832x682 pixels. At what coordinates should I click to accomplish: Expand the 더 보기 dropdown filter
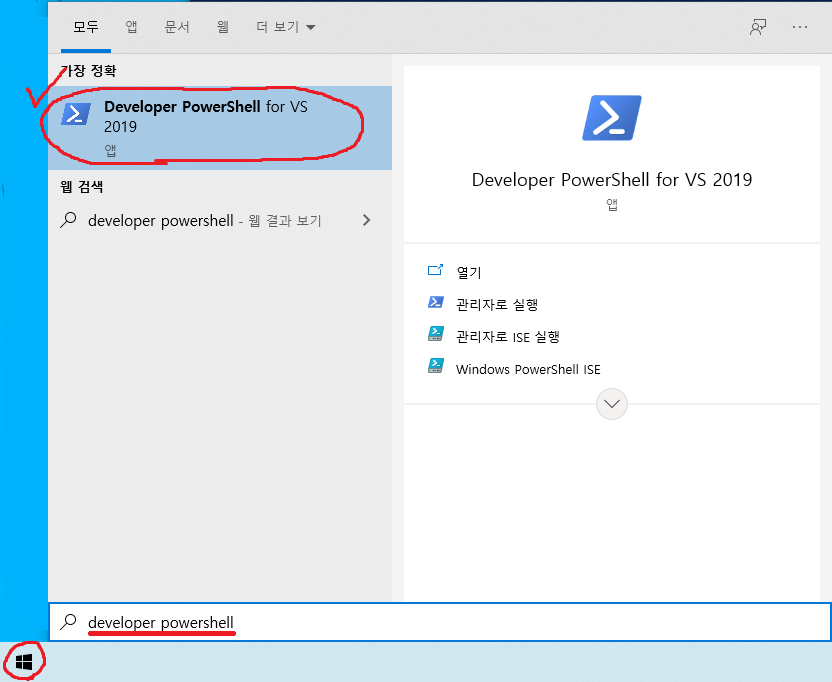tap(285, 27)
